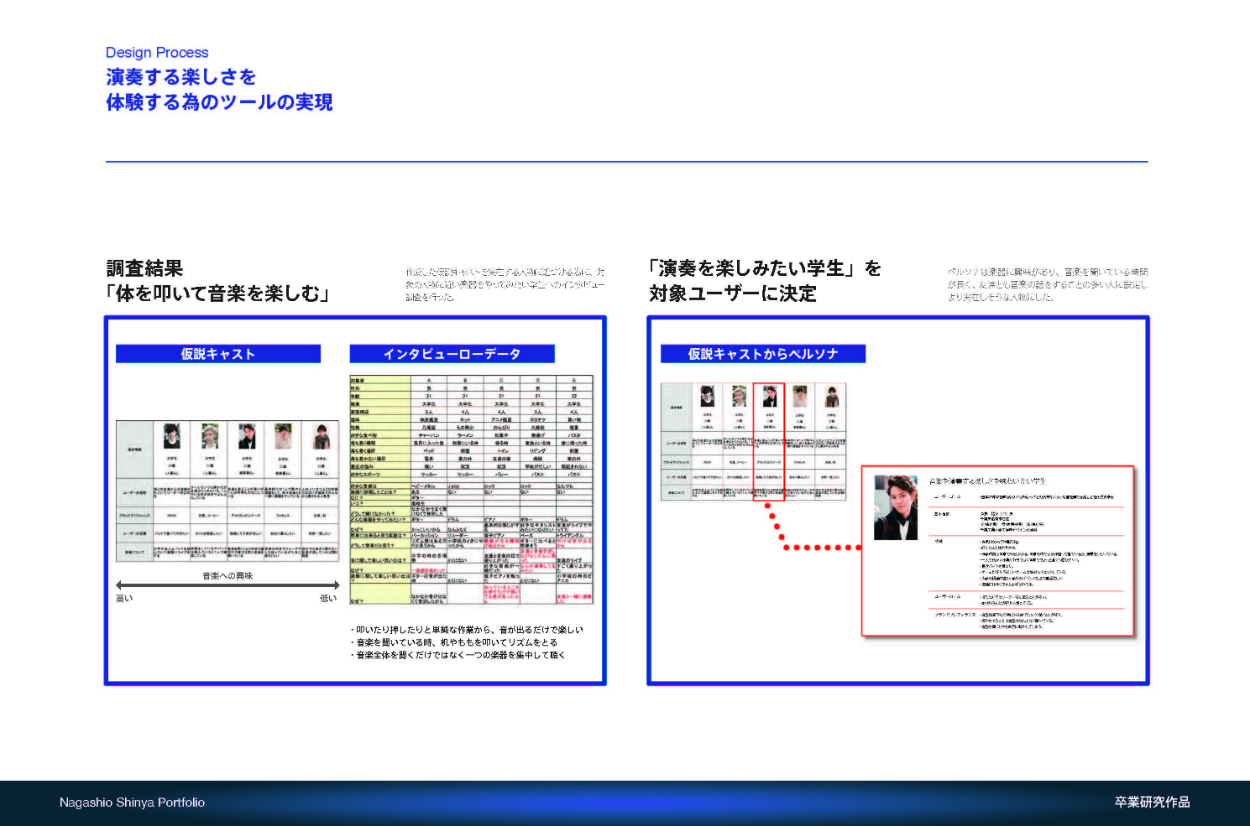Click the 低い label under the arrow
Viewport: 1250px width, 826px height.
pyautogui.click(x=328, y=599)
